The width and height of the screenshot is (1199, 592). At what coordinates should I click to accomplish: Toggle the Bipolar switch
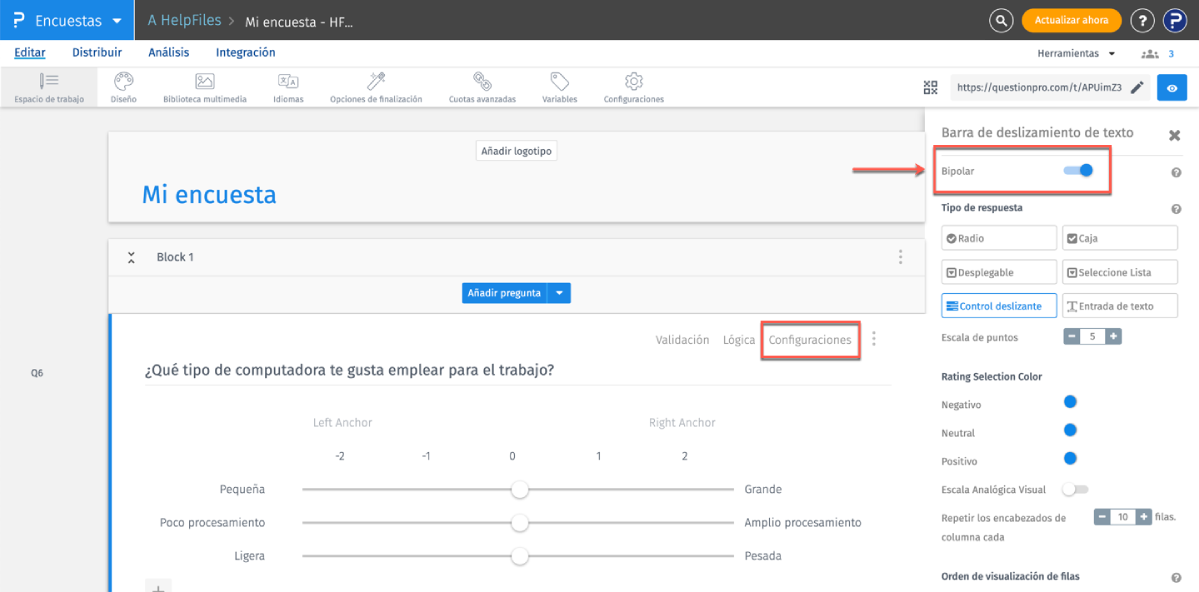(1078, 171)
